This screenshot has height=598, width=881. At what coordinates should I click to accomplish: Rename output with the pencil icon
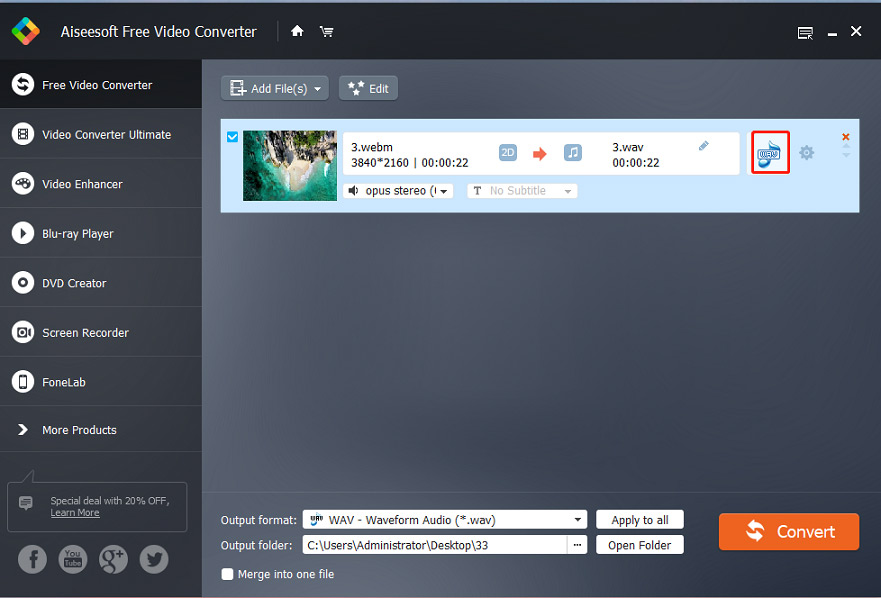(x=703, y=146)
